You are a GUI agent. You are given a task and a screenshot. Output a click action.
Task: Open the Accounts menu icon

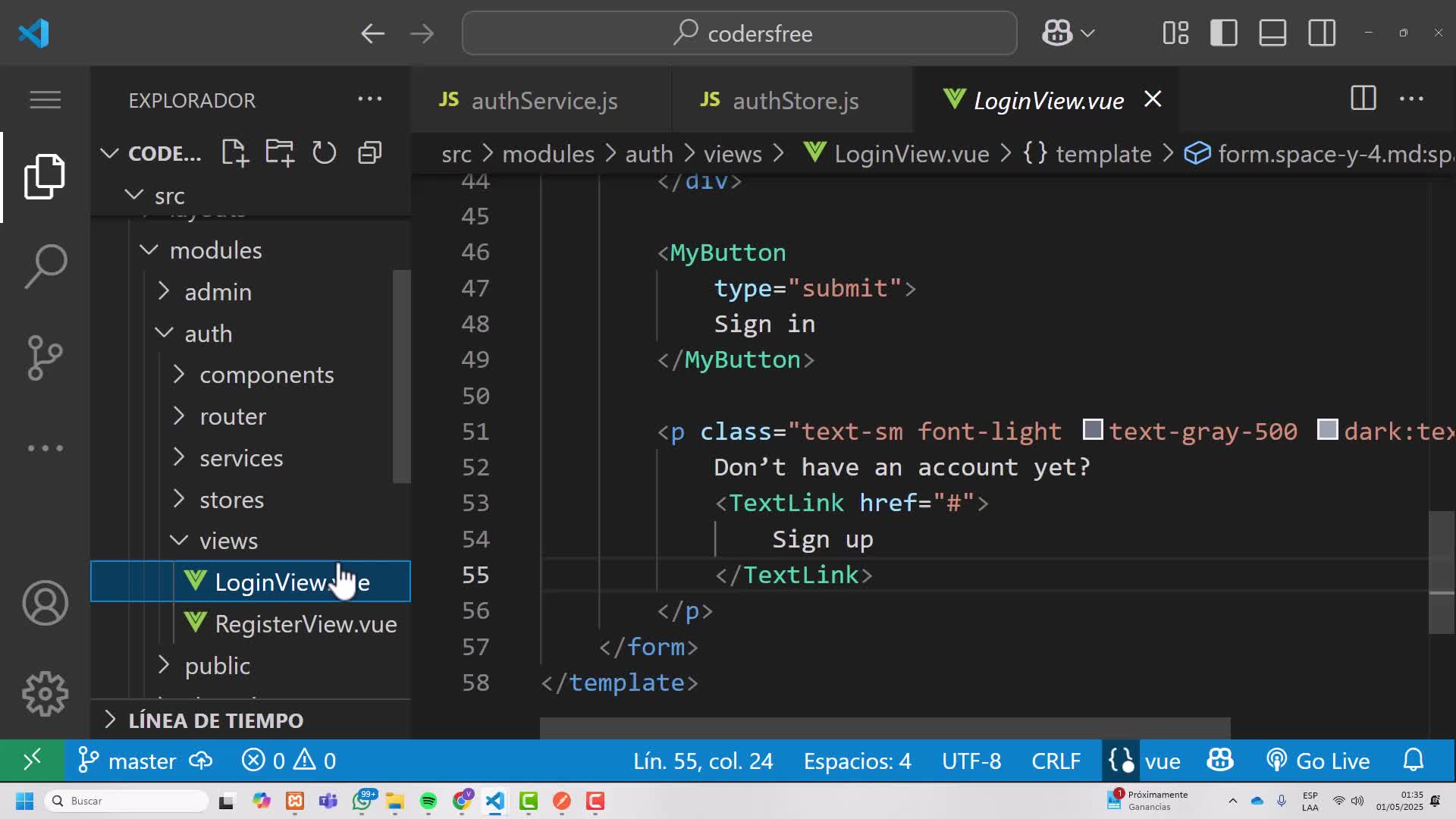45,603
